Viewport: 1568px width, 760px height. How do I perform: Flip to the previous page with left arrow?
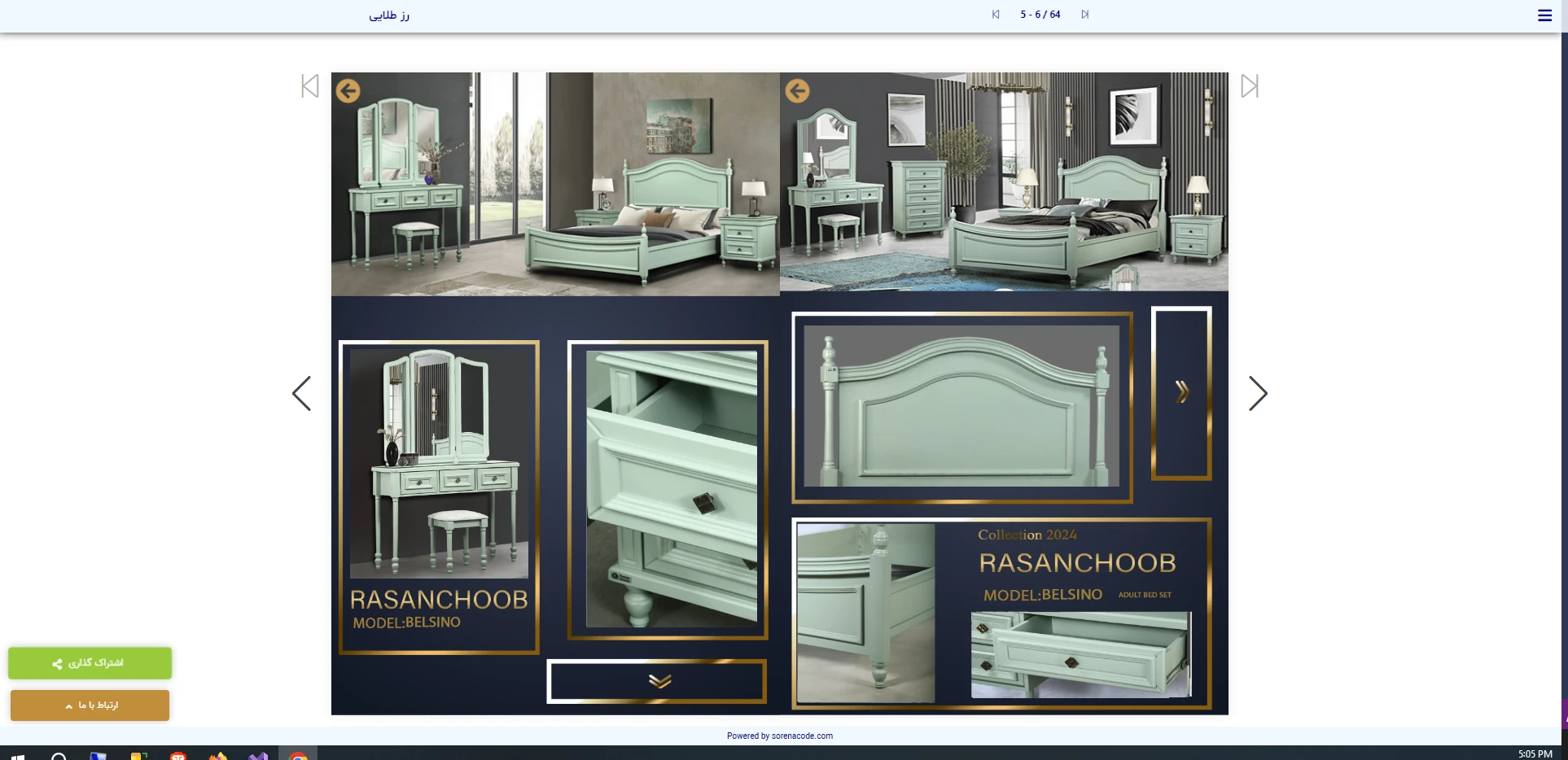coord(302,394)
